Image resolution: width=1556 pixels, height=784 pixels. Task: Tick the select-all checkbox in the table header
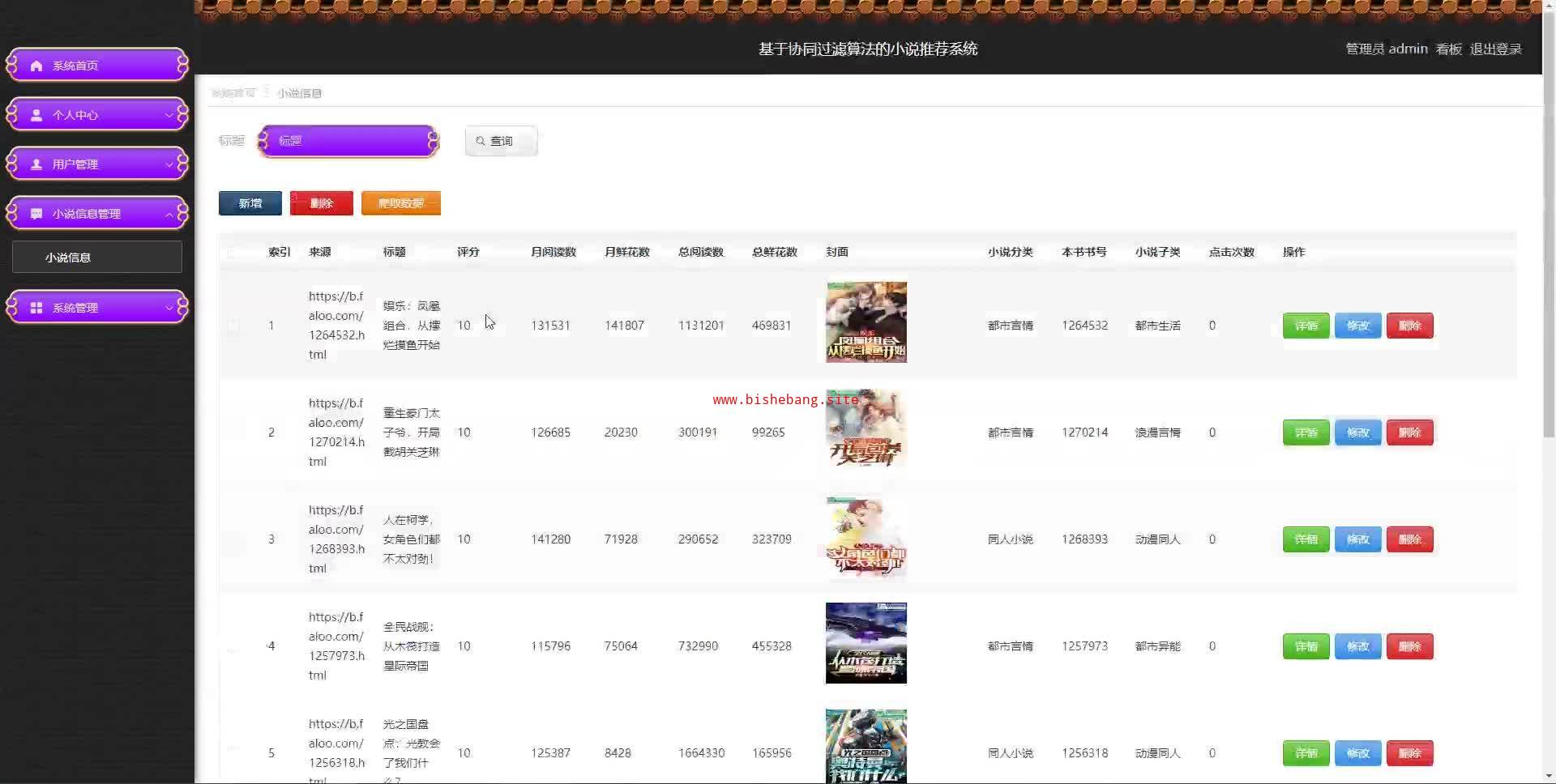click(x=233, y=253)
